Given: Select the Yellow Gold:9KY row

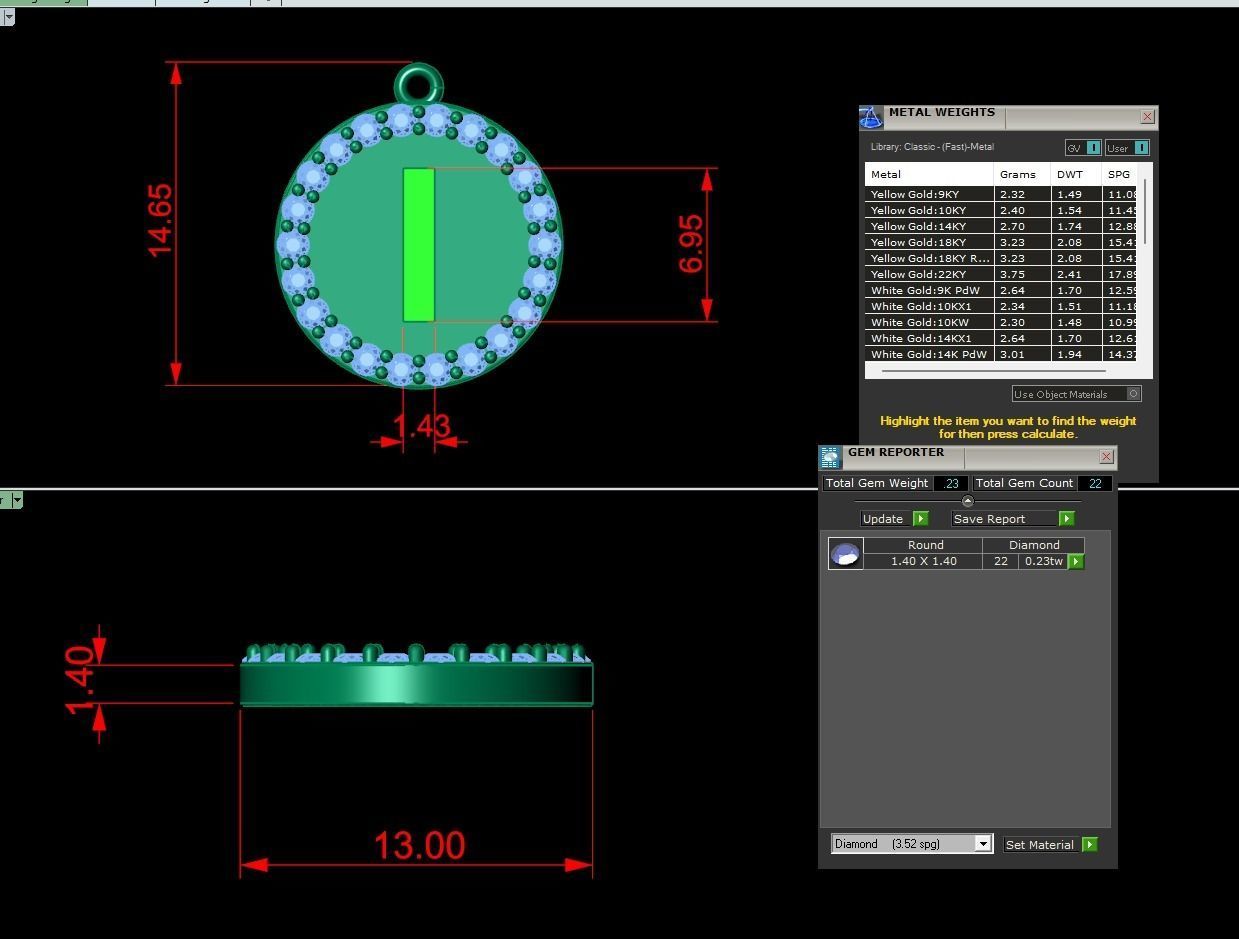Looking at the screenshot, I should click(1002, 195).
